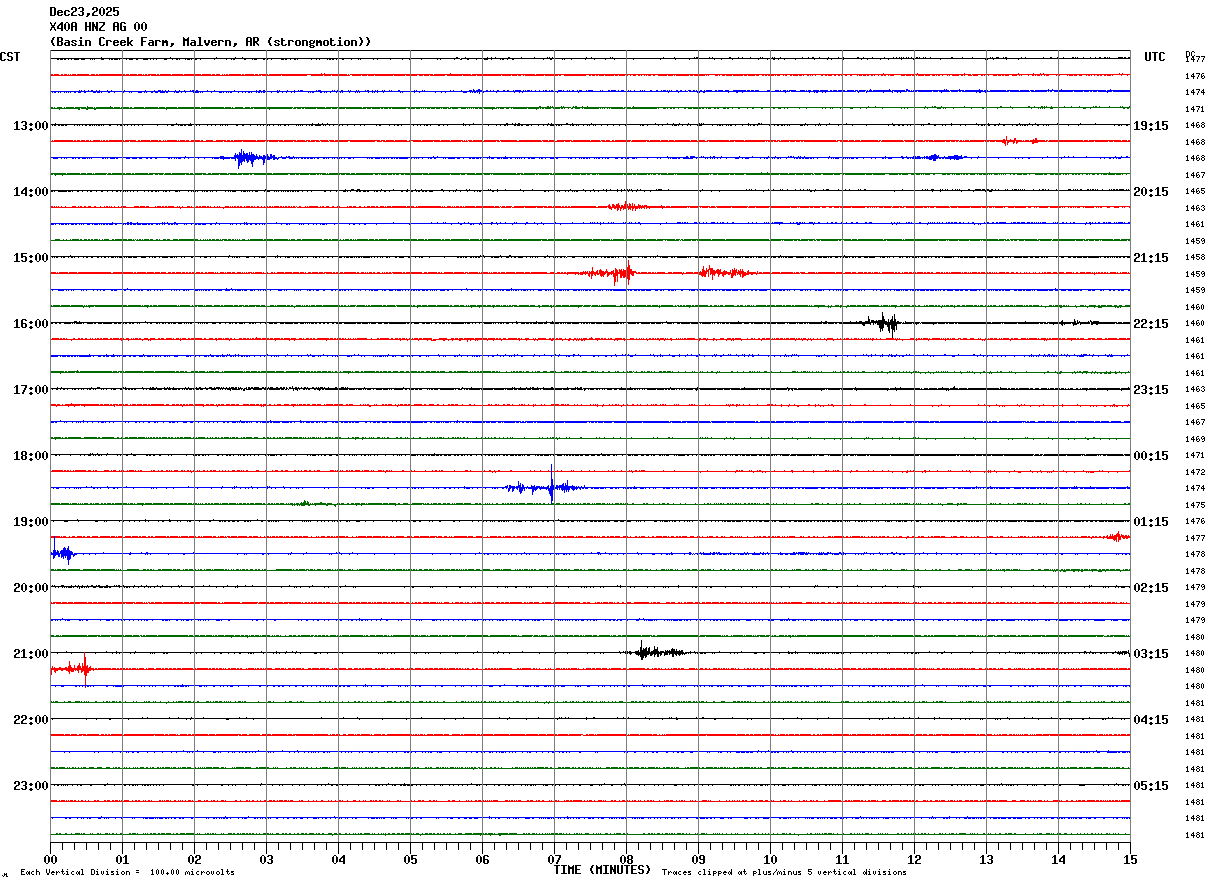This screenshot has width=1210, height=886.
Task: Click the 21:15 UTC time label
Action: click(1151, 258)
